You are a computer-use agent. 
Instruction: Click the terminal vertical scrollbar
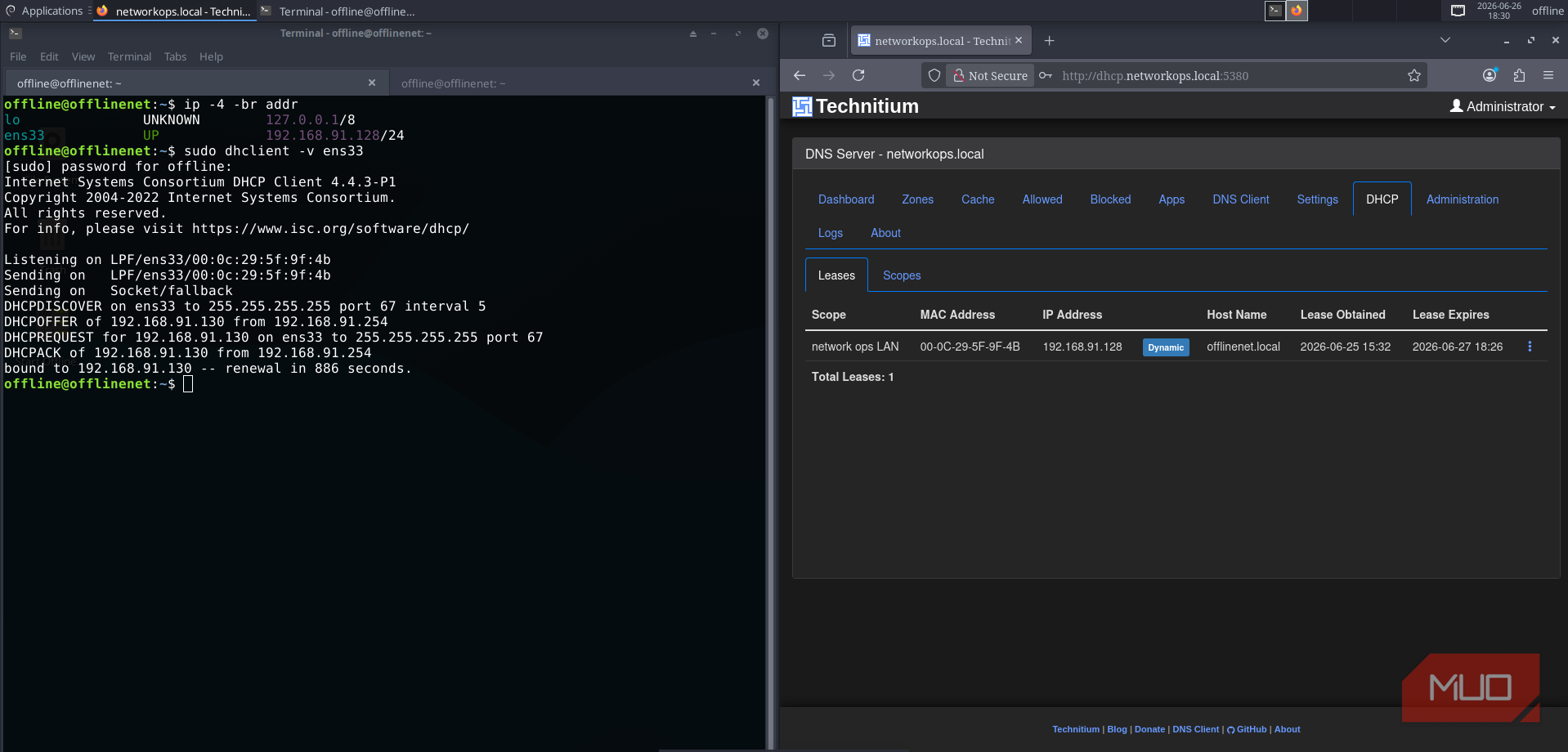(770, 422)
